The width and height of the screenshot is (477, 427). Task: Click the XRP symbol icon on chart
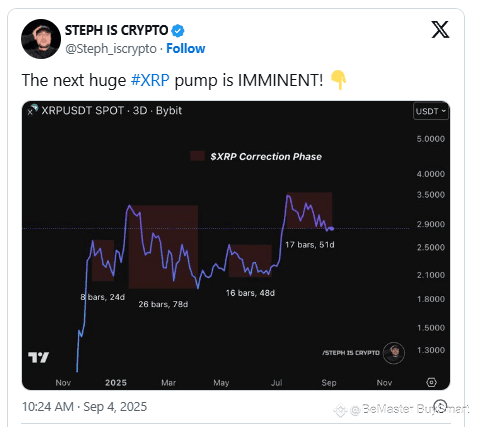33,110
